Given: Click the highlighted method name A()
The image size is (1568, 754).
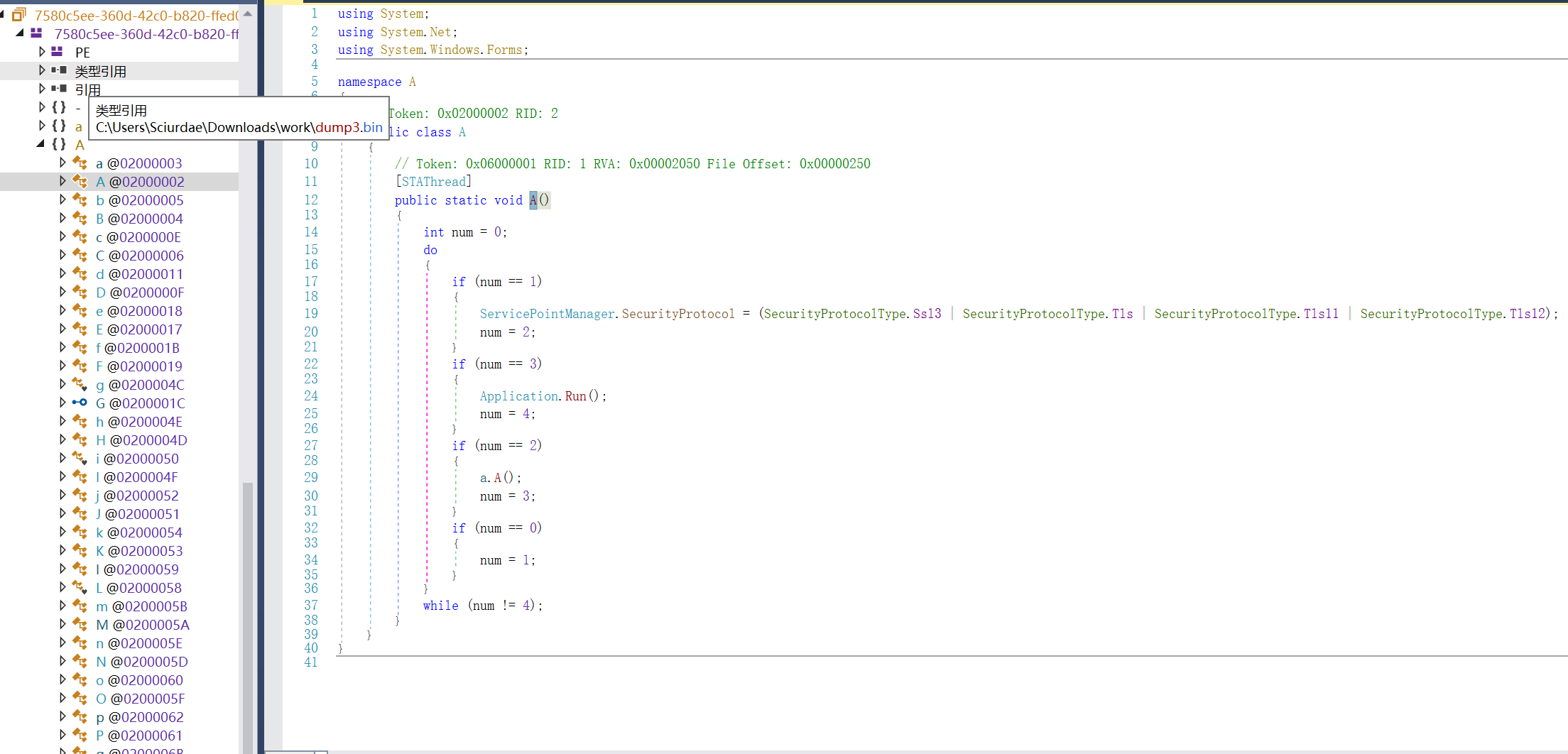Looking at the screenshot, I should [539, 200].
